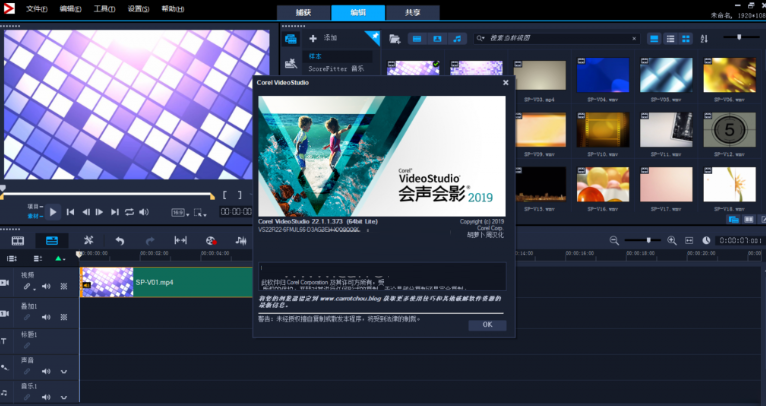This screenshot has height=406, width=766.
Task: Click the project duration clock icon
Action: [x=706, y=240]
